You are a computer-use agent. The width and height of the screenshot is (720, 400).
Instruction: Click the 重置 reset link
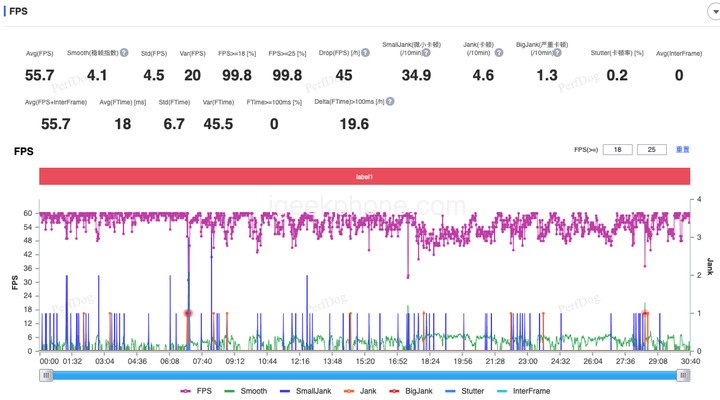tap(684, 149)
